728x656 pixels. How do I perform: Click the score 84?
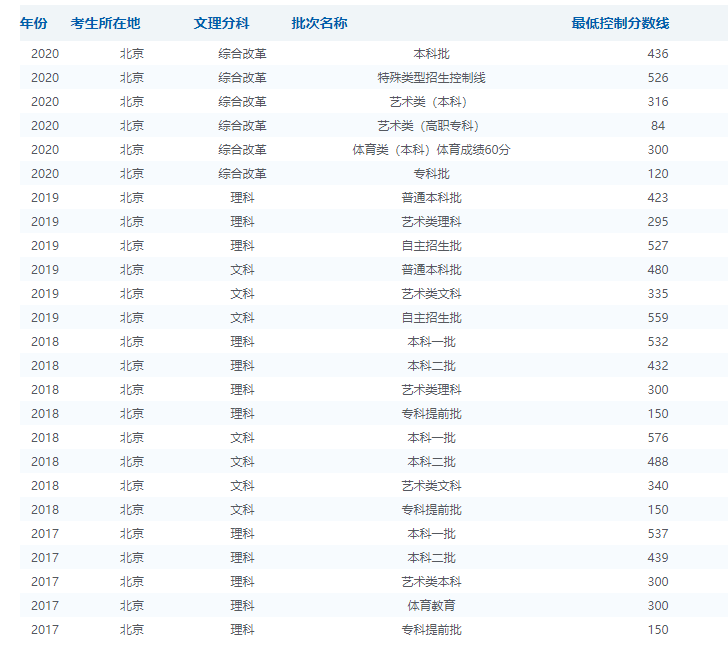tap(658, 126)
